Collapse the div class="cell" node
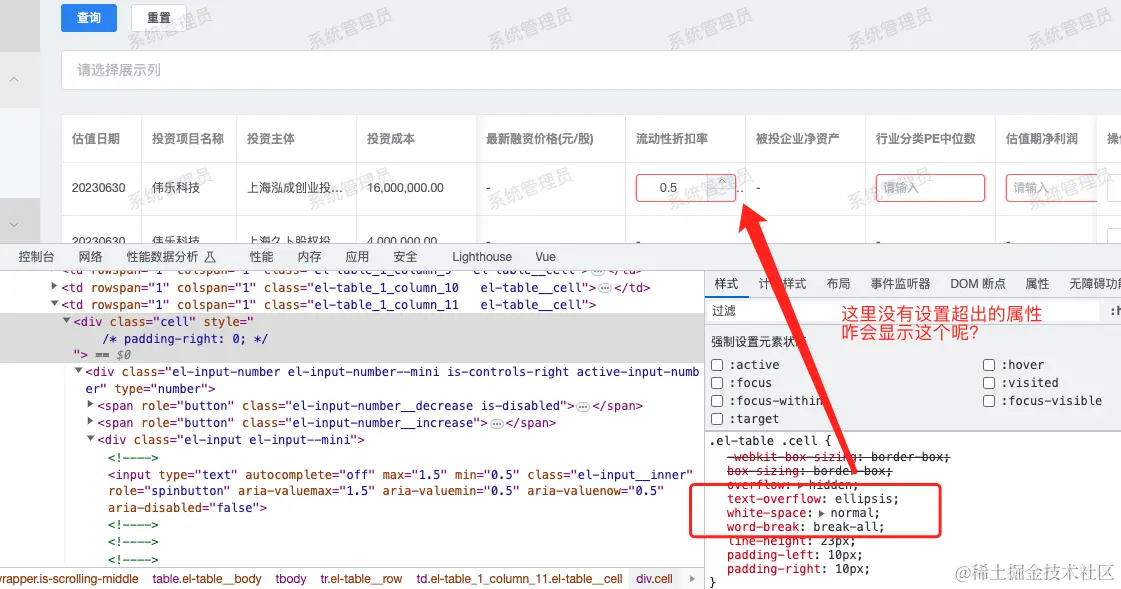 pyautogui.click(x=66, y=321)
